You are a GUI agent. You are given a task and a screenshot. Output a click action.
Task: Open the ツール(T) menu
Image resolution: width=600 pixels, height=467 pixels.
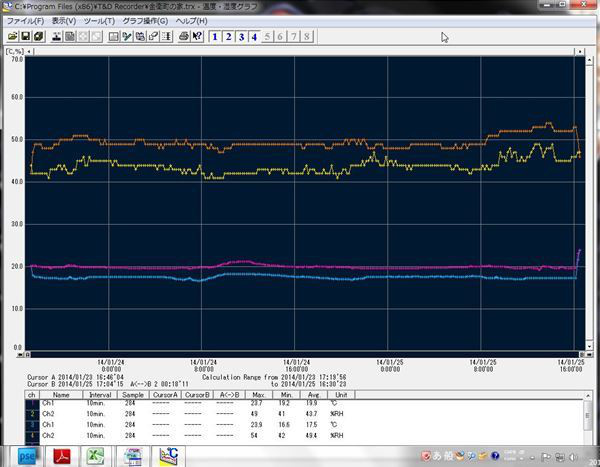click(x=99, y=21)
